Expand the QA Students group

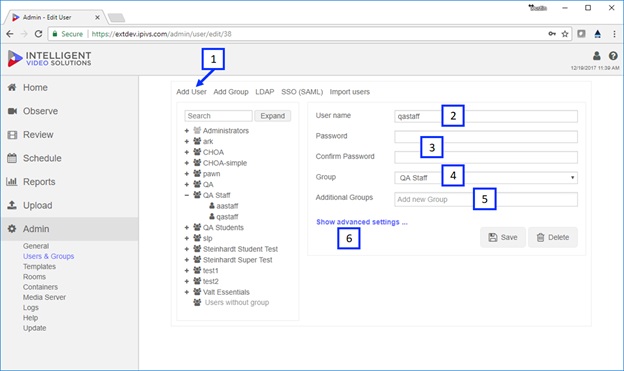coord(187,227)
